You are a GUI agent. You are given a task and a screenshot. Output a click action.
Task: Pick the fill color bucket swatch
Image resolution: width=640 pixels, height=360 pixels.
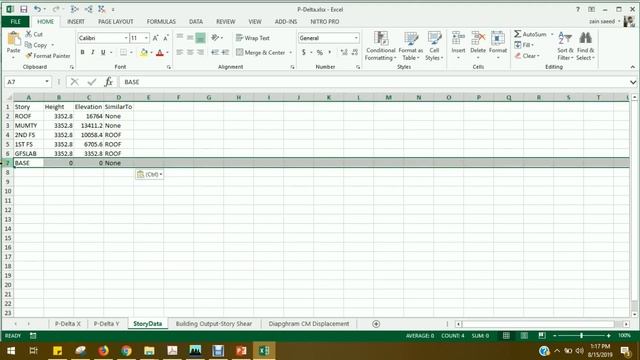click(144, 52)
